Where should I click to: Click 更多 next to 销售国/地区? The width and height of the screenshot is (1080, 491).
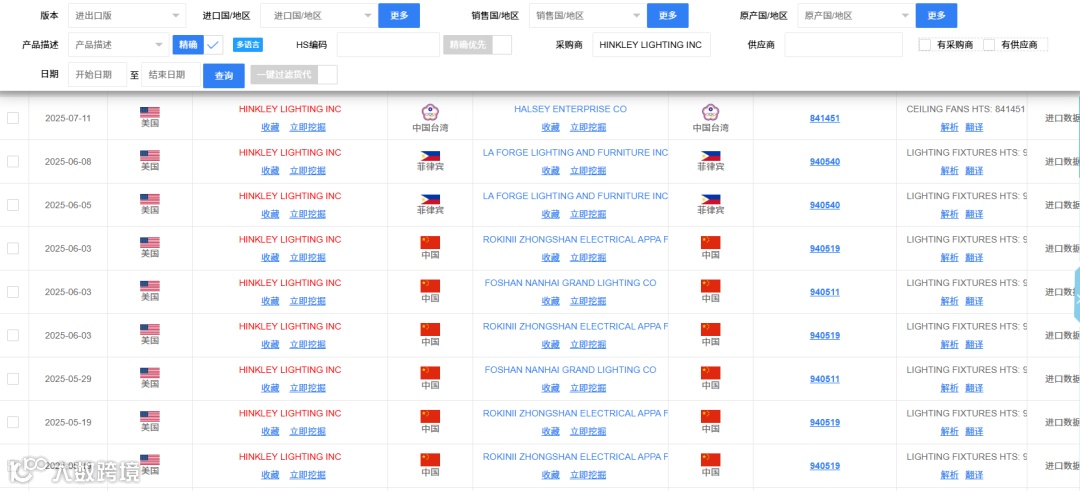[667, 15]
